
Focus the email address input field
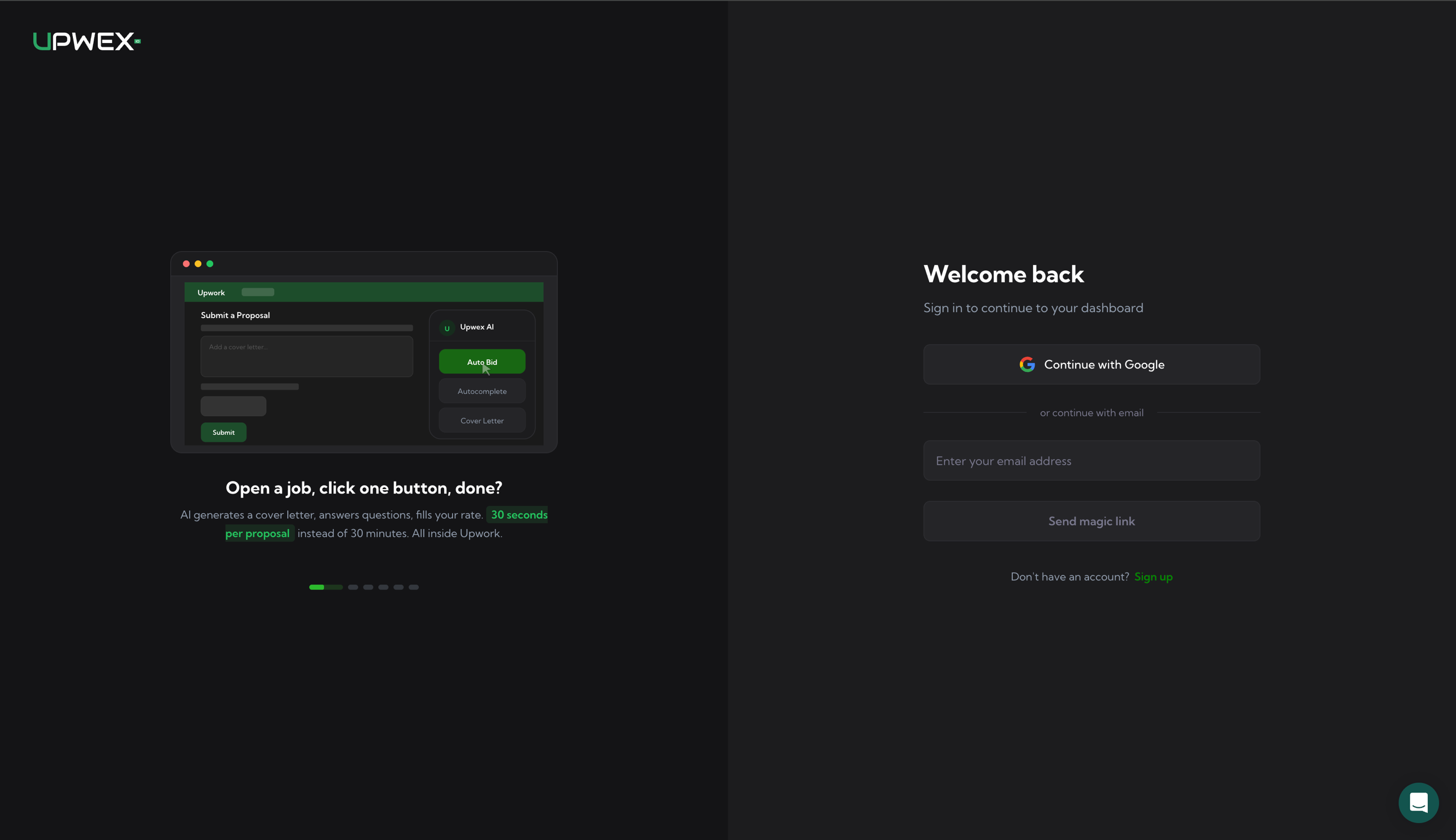(1091, 460)
